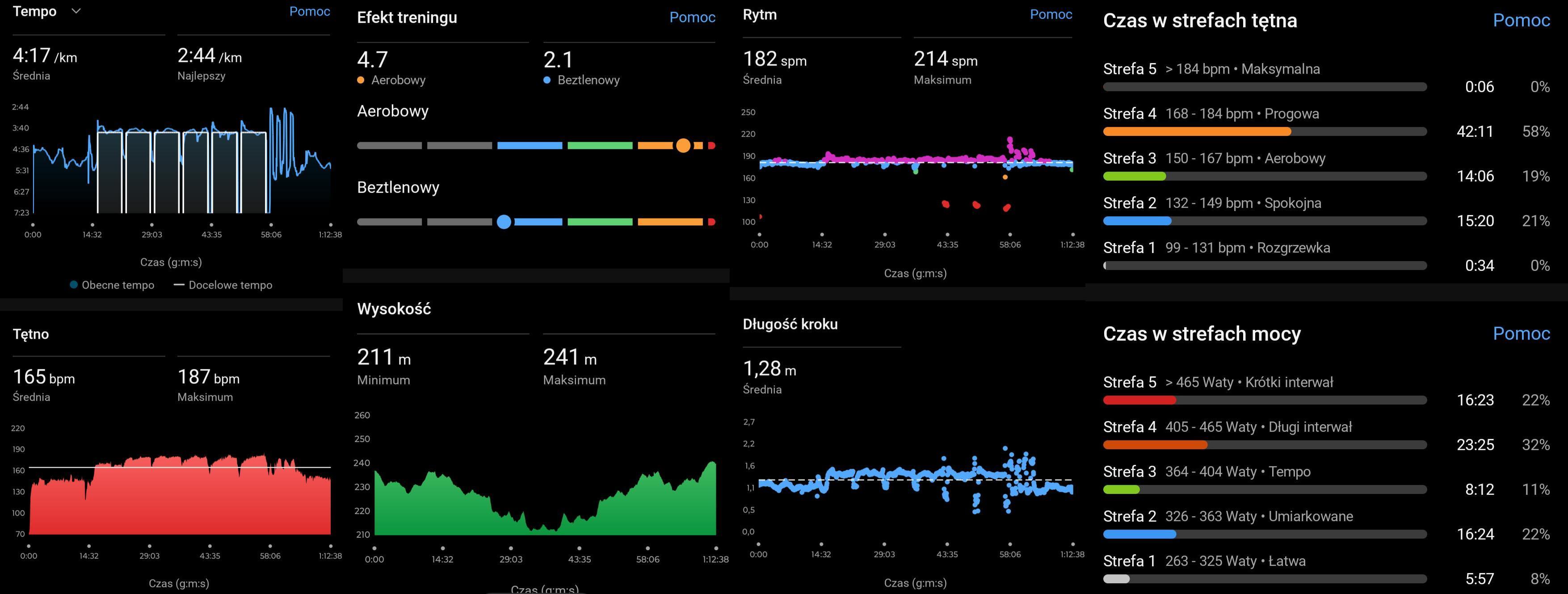Open Pomoc for Czas w strefach tętna

[x=1521, y=20]
